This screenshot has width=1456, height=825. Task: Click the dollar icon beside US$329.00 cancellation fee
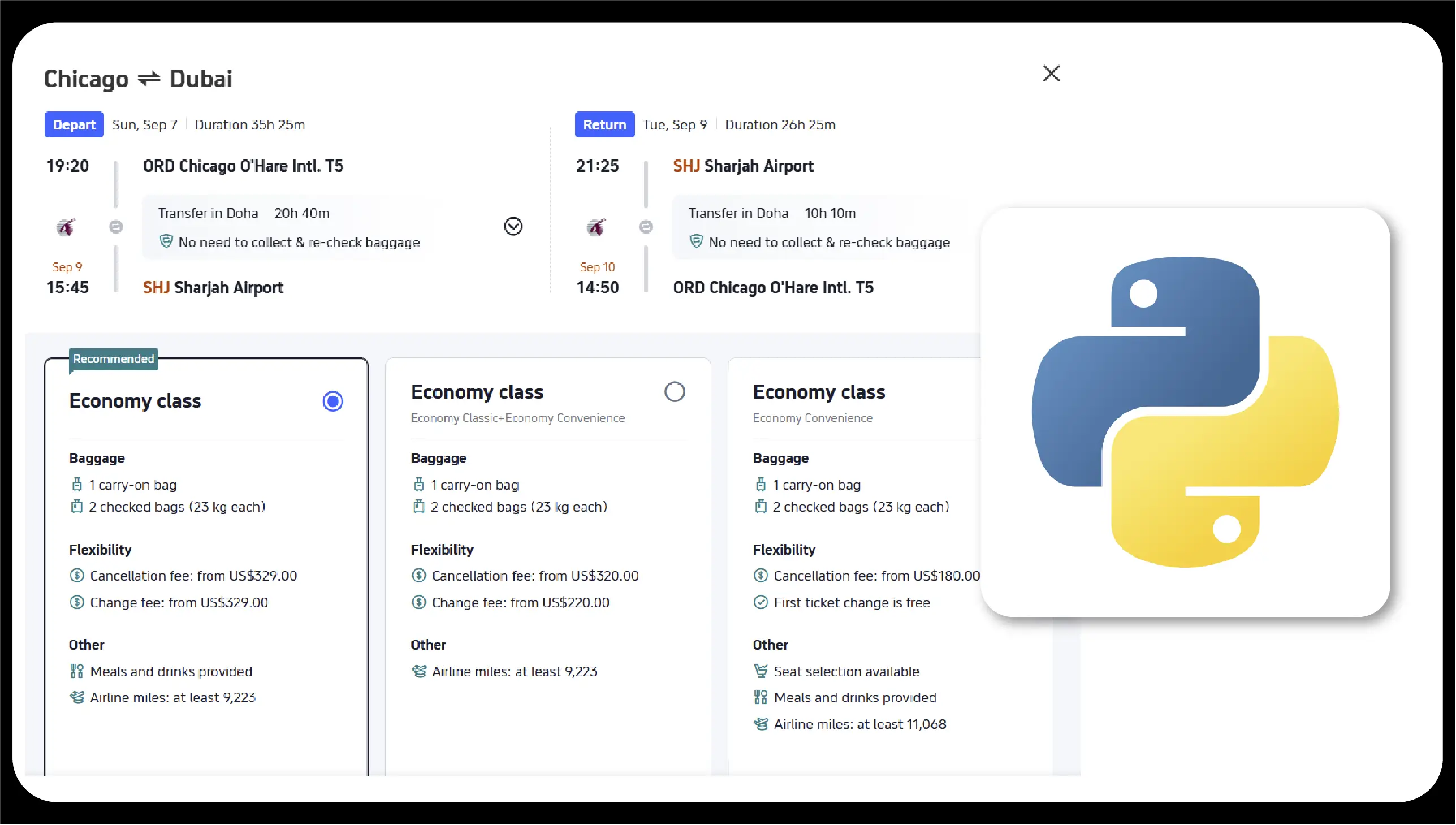point(76,576)
